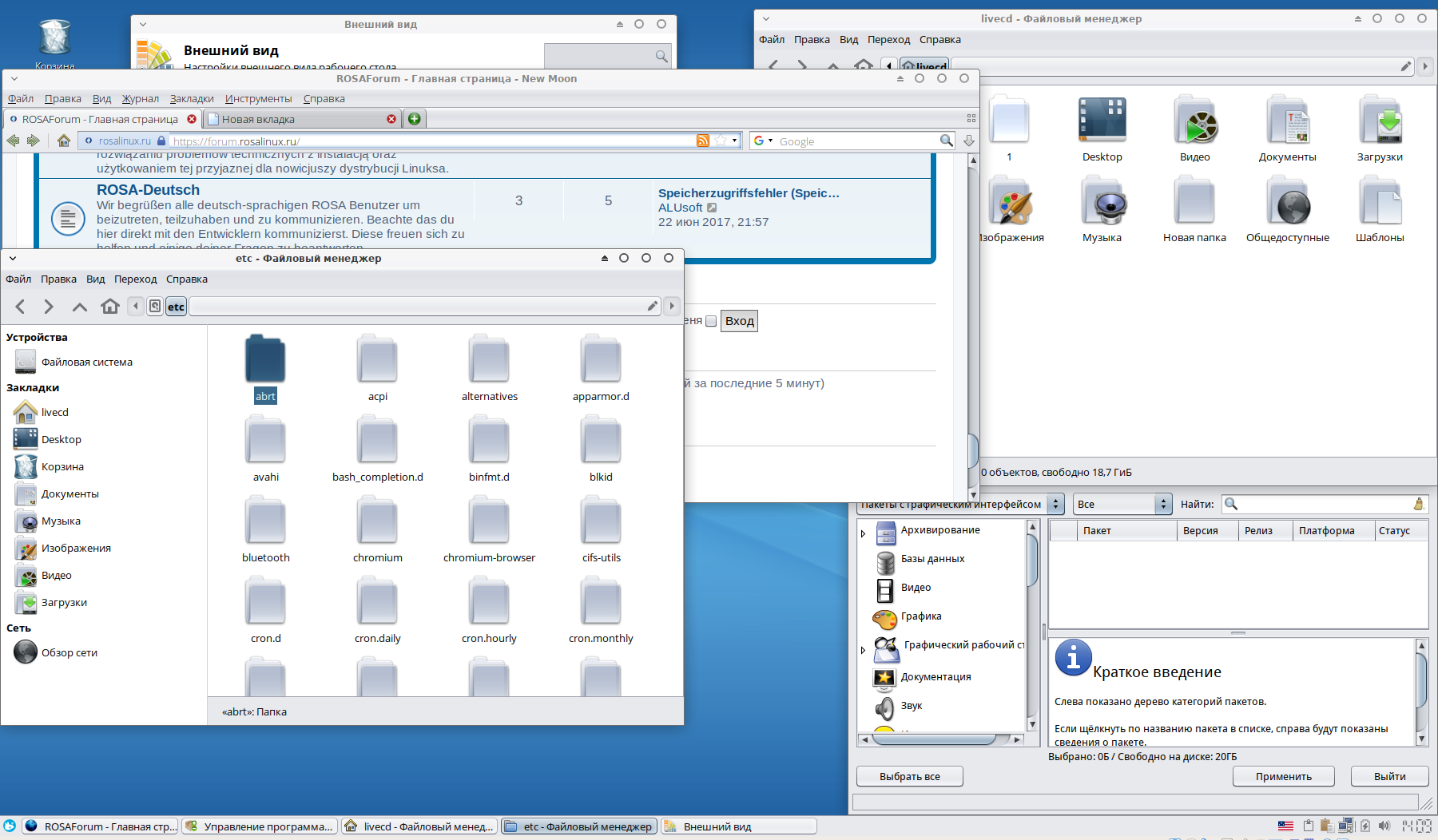Screen dimensions: 1438x840
Task: Click the pencil edit-path icon in etc window
Action: 652,307
